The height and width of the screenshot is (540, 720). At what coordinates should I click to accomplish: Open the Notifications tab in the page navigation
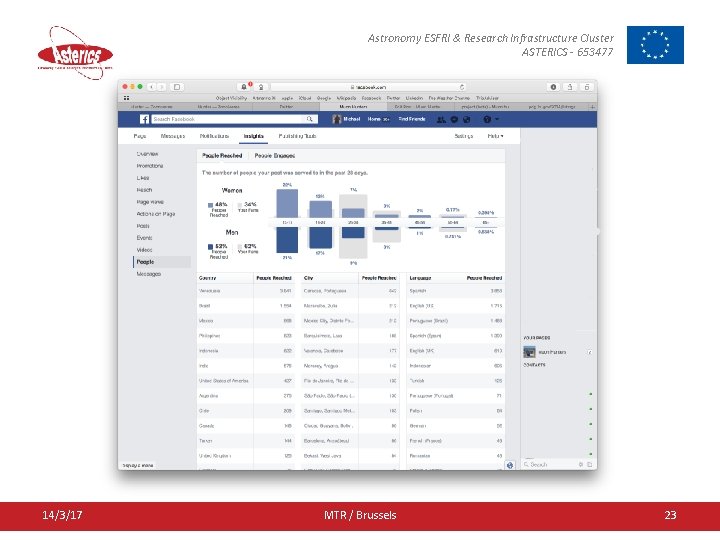click(x=214, y=136)
